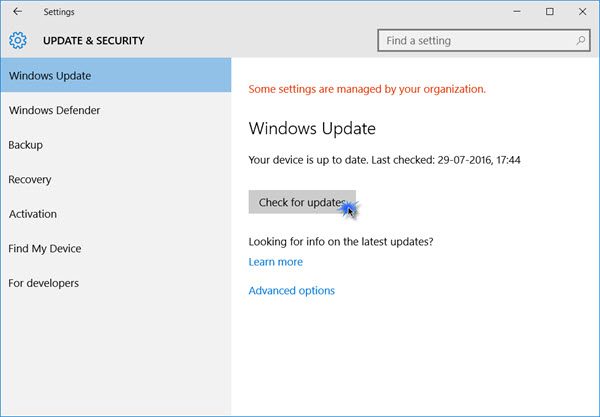
Task: Click the Settings gear icon
Action: pyautogui.click(x=18, y=40)
